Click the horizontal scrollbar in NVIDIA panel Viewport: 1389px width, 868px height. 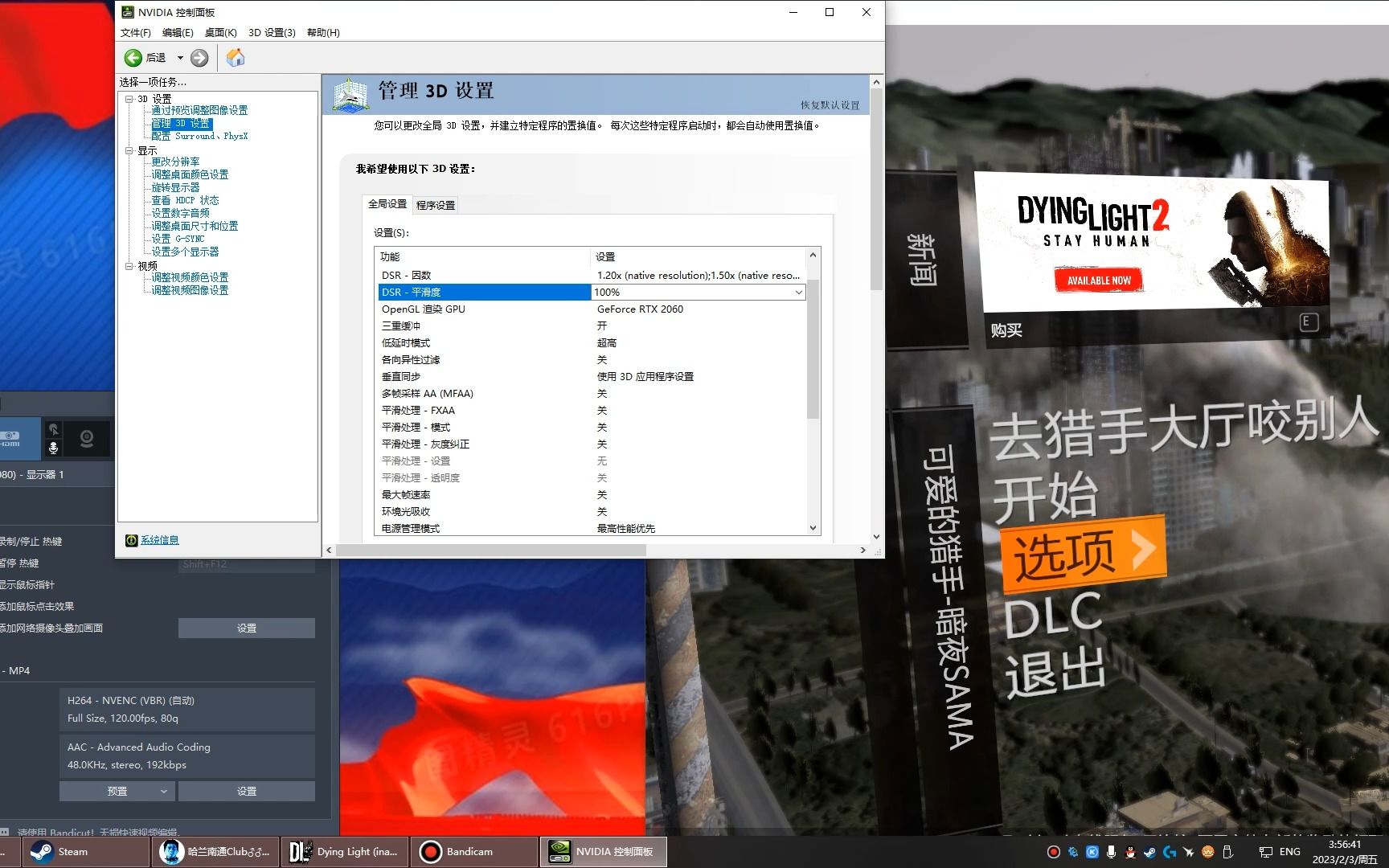pyautogui.click(x=490, y=551)
